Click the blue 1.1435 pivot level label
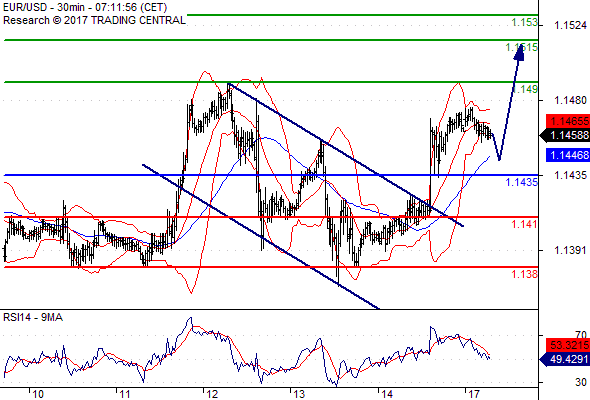The image size is (590, 400). (x=522, y=183)
